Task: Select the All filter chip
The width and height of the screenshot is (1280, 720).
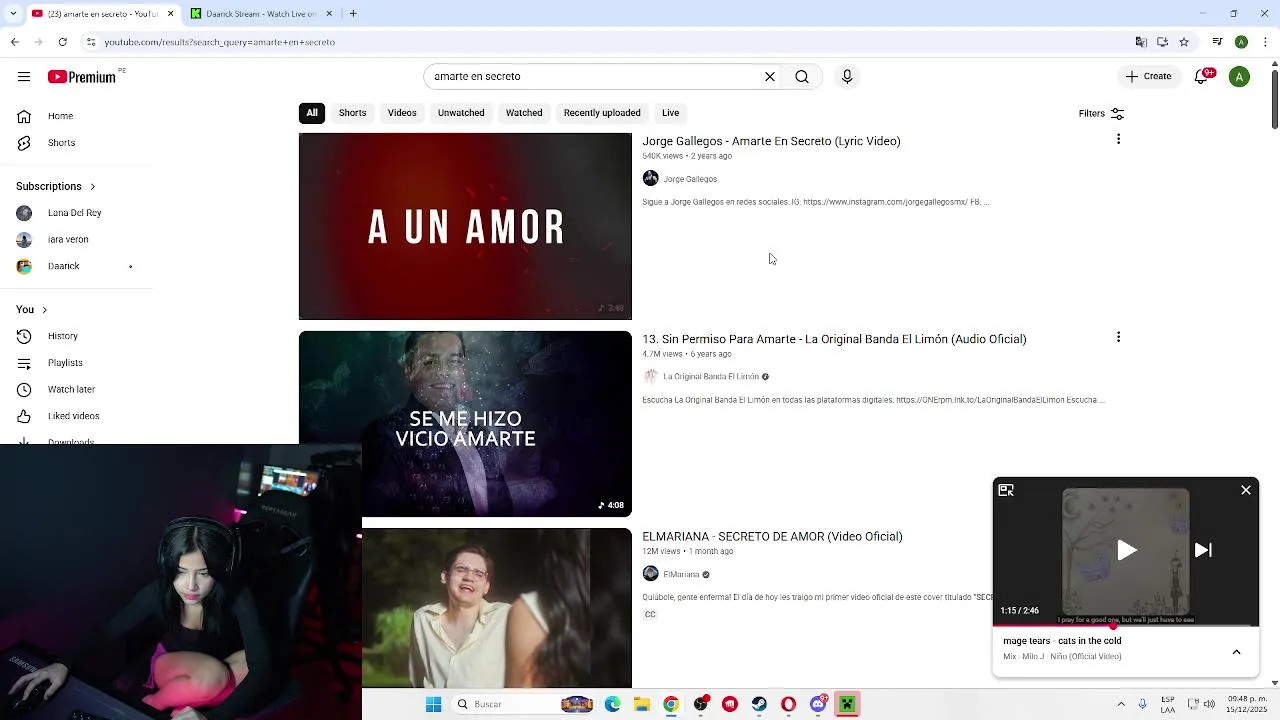Action: click(312, 113)
